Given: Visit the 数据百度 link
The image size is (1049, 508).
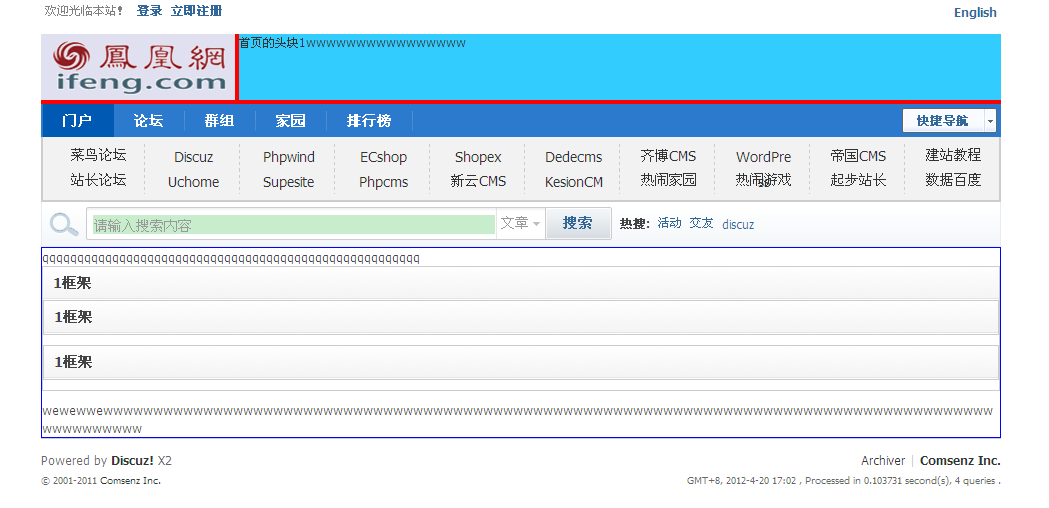Looking at the screenshot, I should [x=953, y=180].
